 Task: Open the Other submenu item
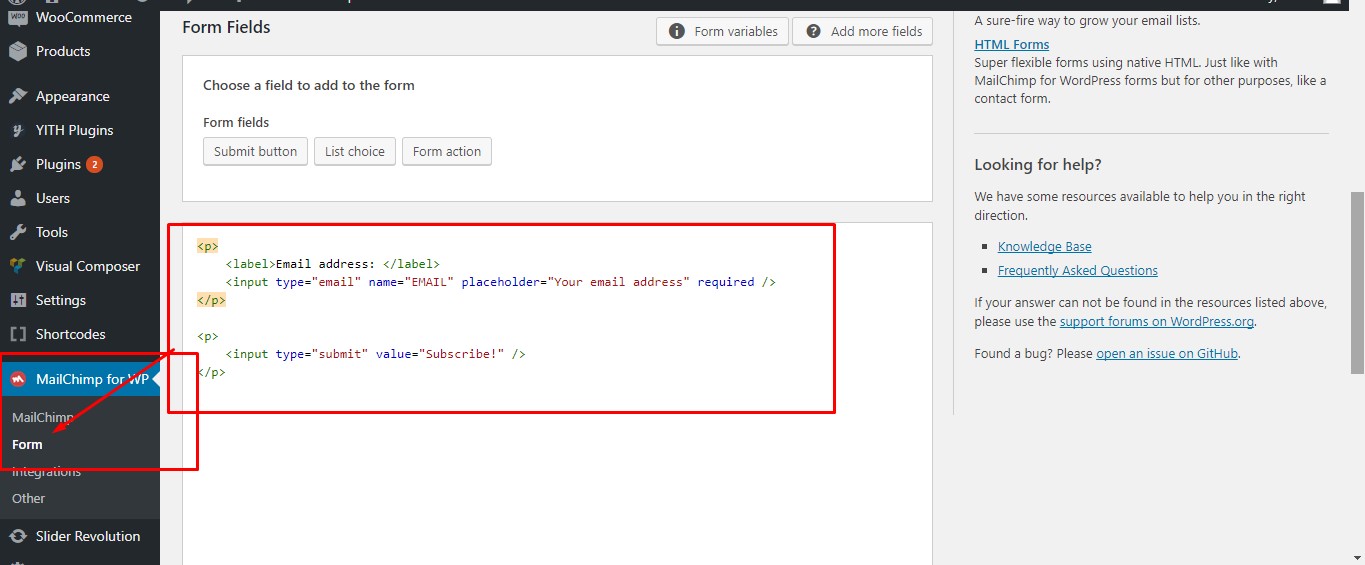[x=28, y=499]
